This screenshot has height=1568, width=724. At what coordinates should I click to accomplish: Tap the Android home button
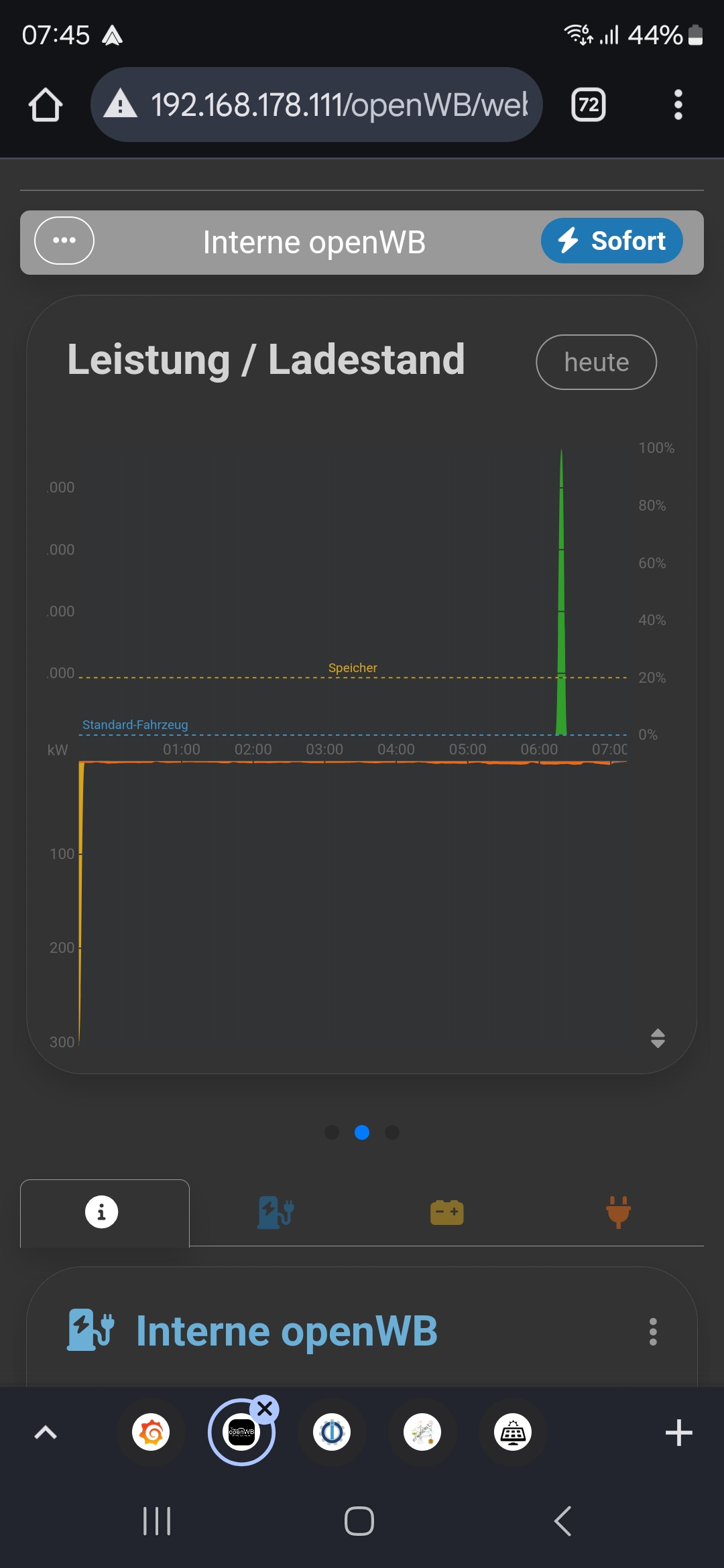(x=359, y=1521)
